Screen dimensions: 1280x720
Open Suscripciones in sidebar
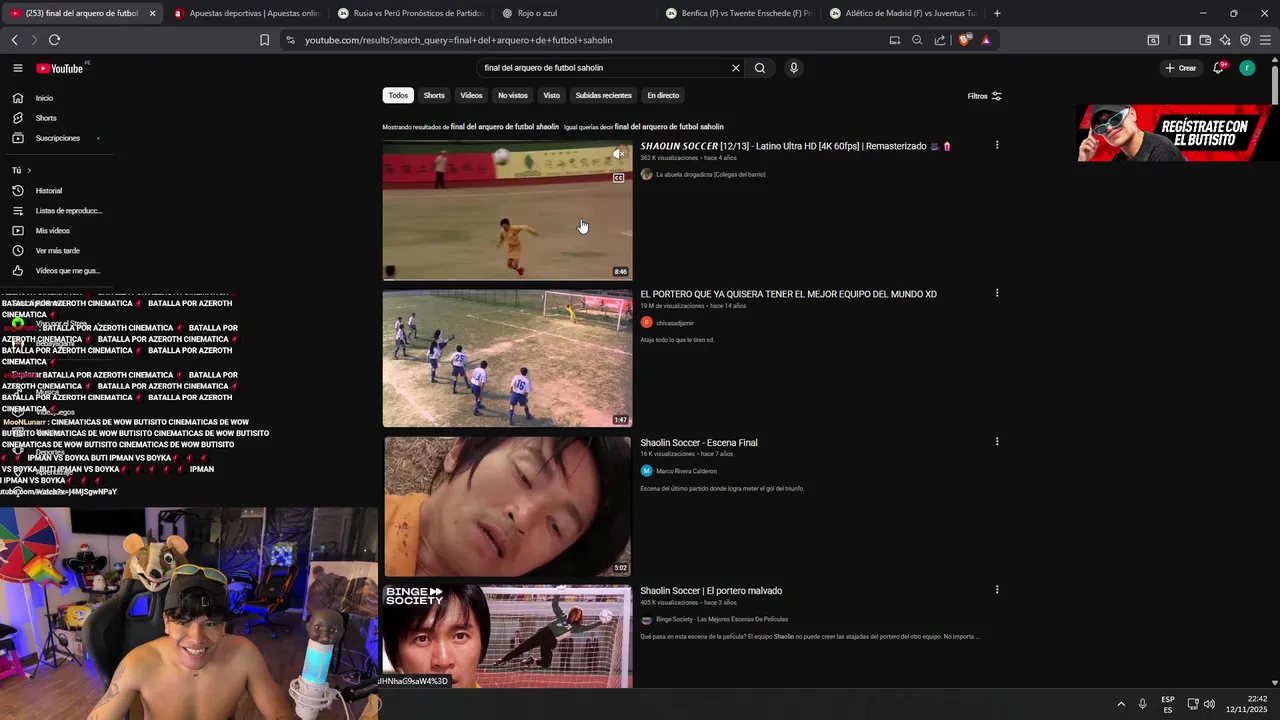coord(58,138)
